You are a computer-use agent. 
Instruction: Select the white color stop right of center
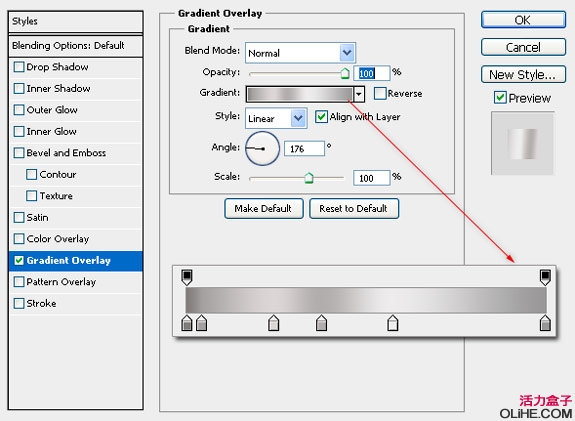pyautogui.click(x=392, y=322)
